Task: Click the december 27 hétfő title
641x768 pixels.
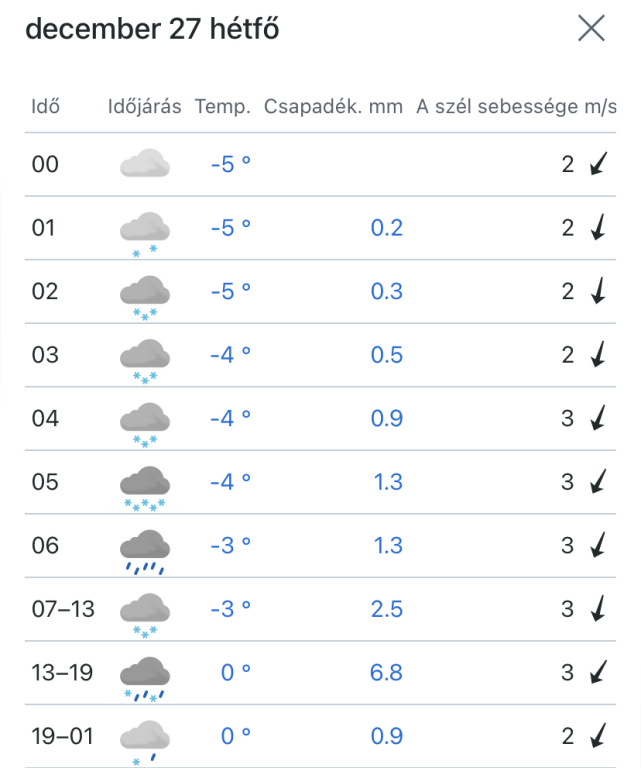Action: point(152,30)
